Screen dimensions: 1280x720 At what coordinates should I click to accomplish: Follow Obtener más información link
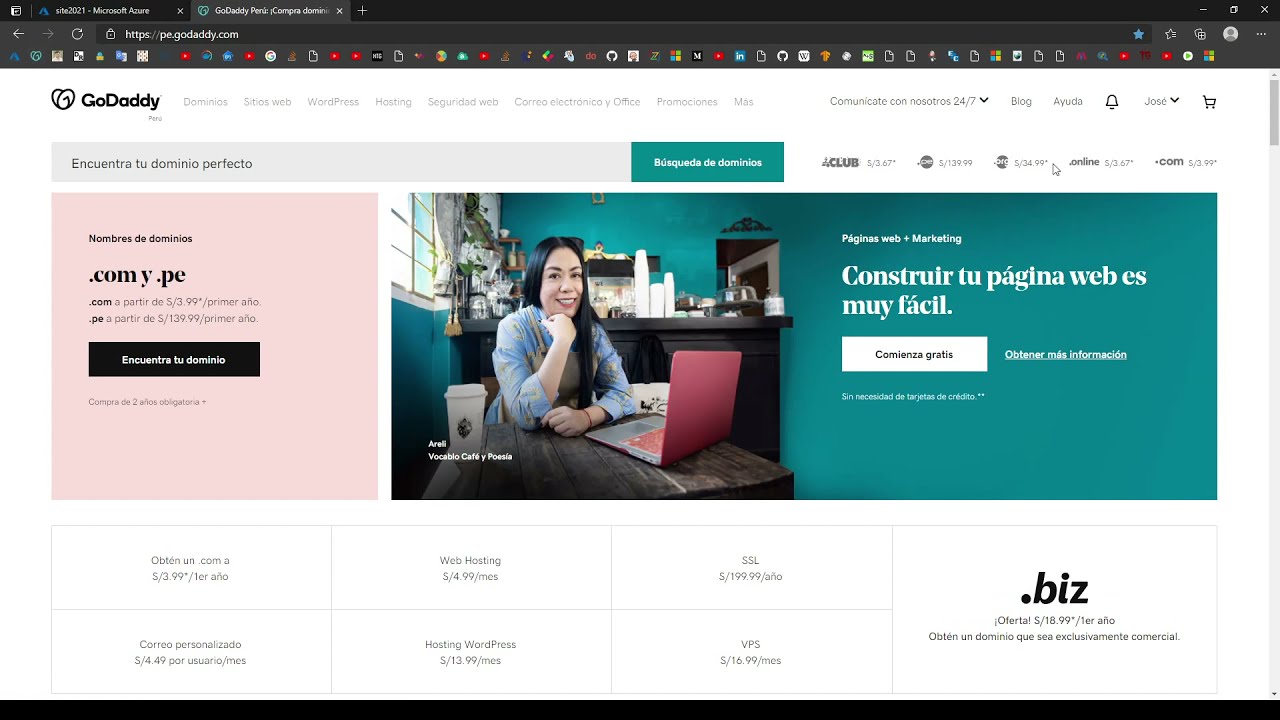click(x=1065, y=355)
